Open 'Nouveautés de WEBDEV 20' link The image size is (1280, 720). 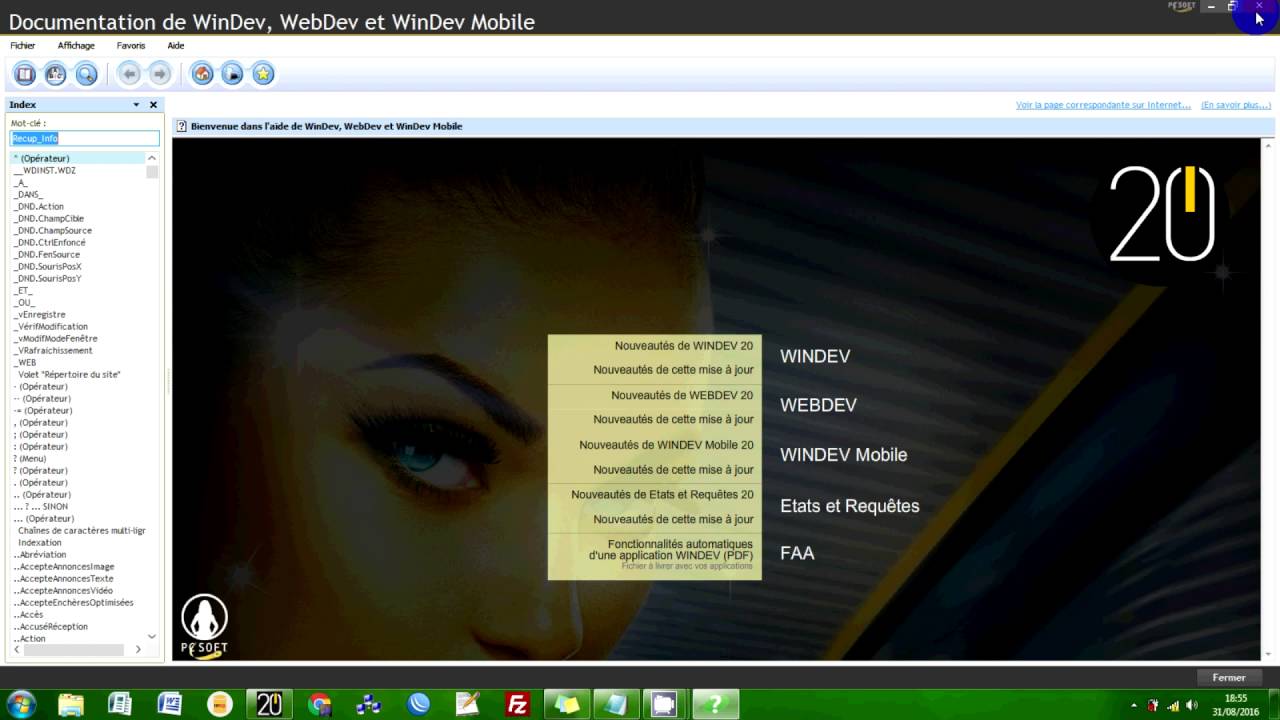[x=682, y=395]
